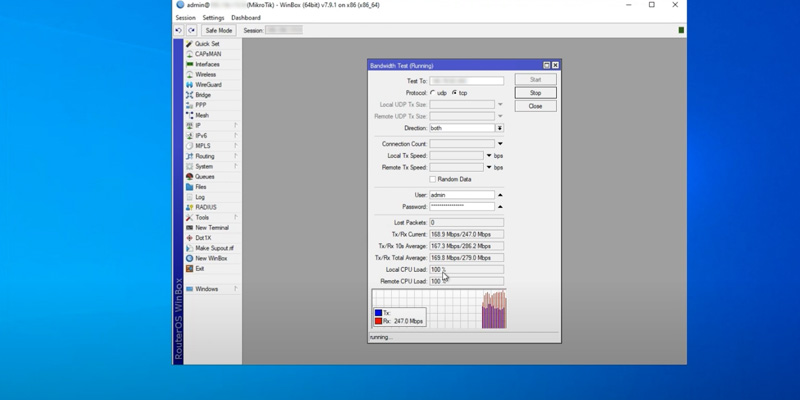Click the red Rx legend swatch
800x400 pixels.
pos(378,321)
